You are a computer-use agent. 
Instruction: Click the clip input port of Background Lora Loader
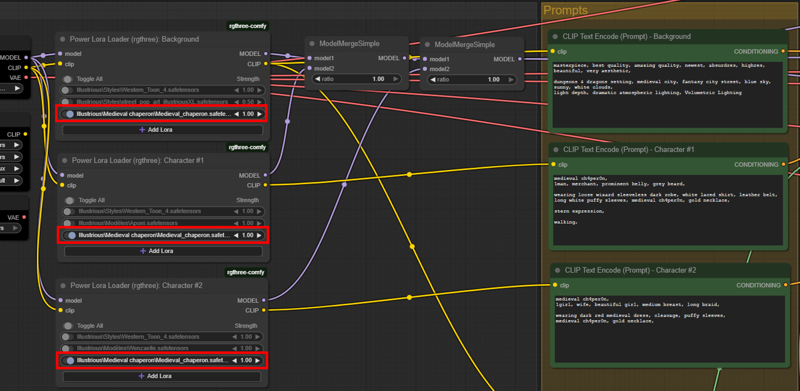pyautogui.click(x=60, y=64)
